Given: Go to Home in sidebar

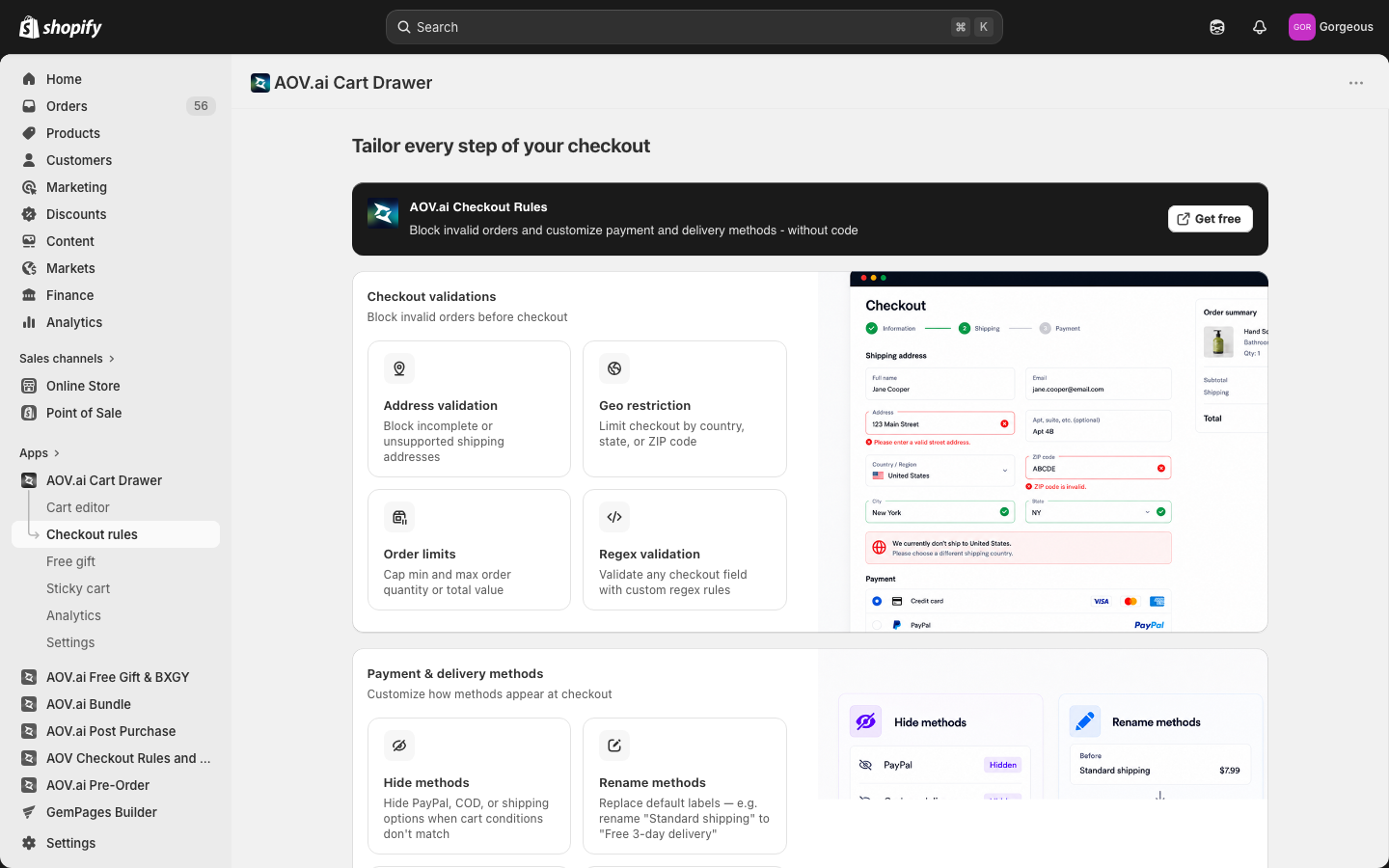Looking at the screenshot, I should tap(116, 79).
